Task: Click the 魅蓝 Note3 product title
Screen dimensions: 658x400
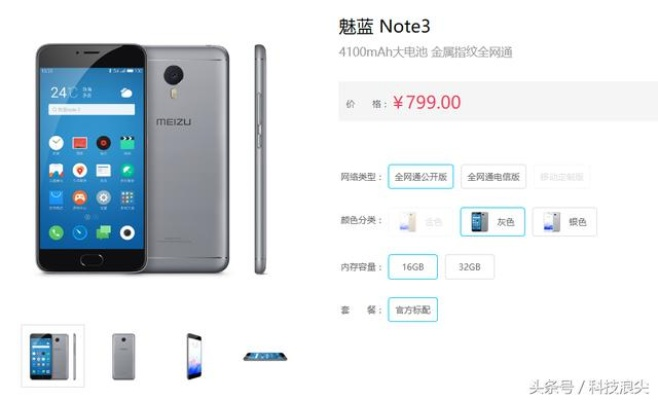Action: coord(384,26)
